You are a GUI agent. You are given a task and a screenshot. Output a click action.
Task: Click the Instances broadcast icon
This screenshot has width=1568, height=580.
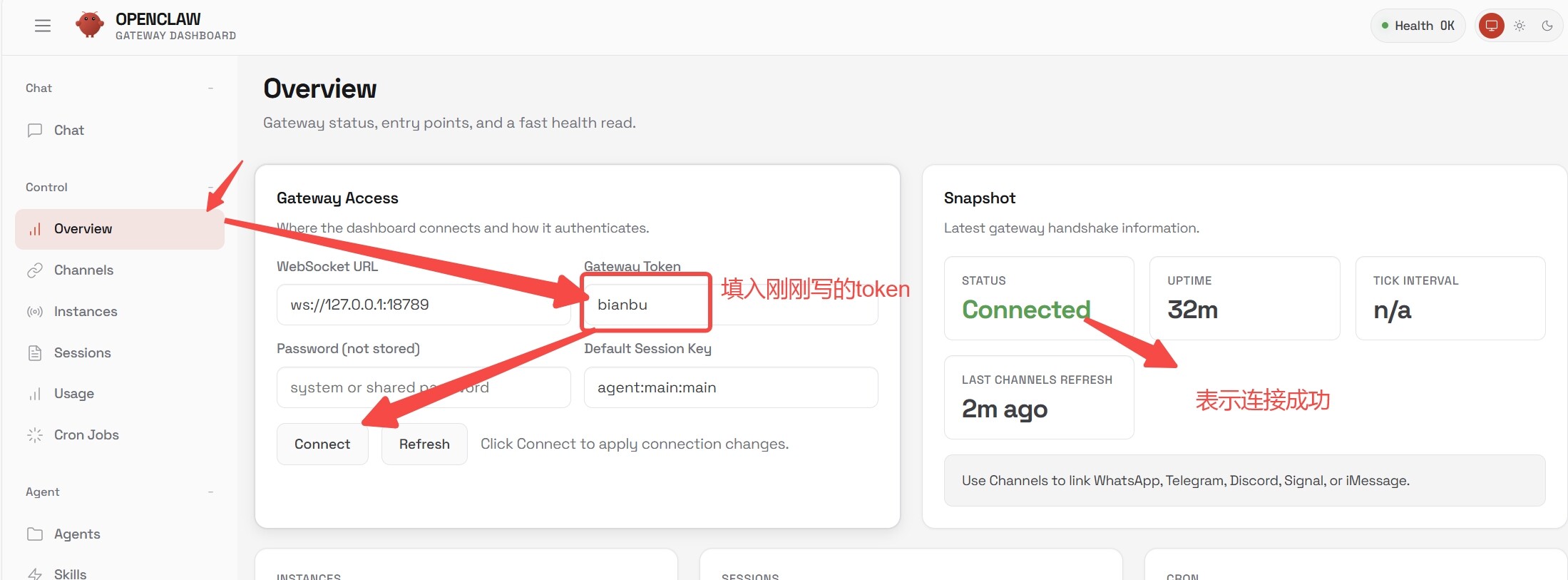(x=35, y=312)
